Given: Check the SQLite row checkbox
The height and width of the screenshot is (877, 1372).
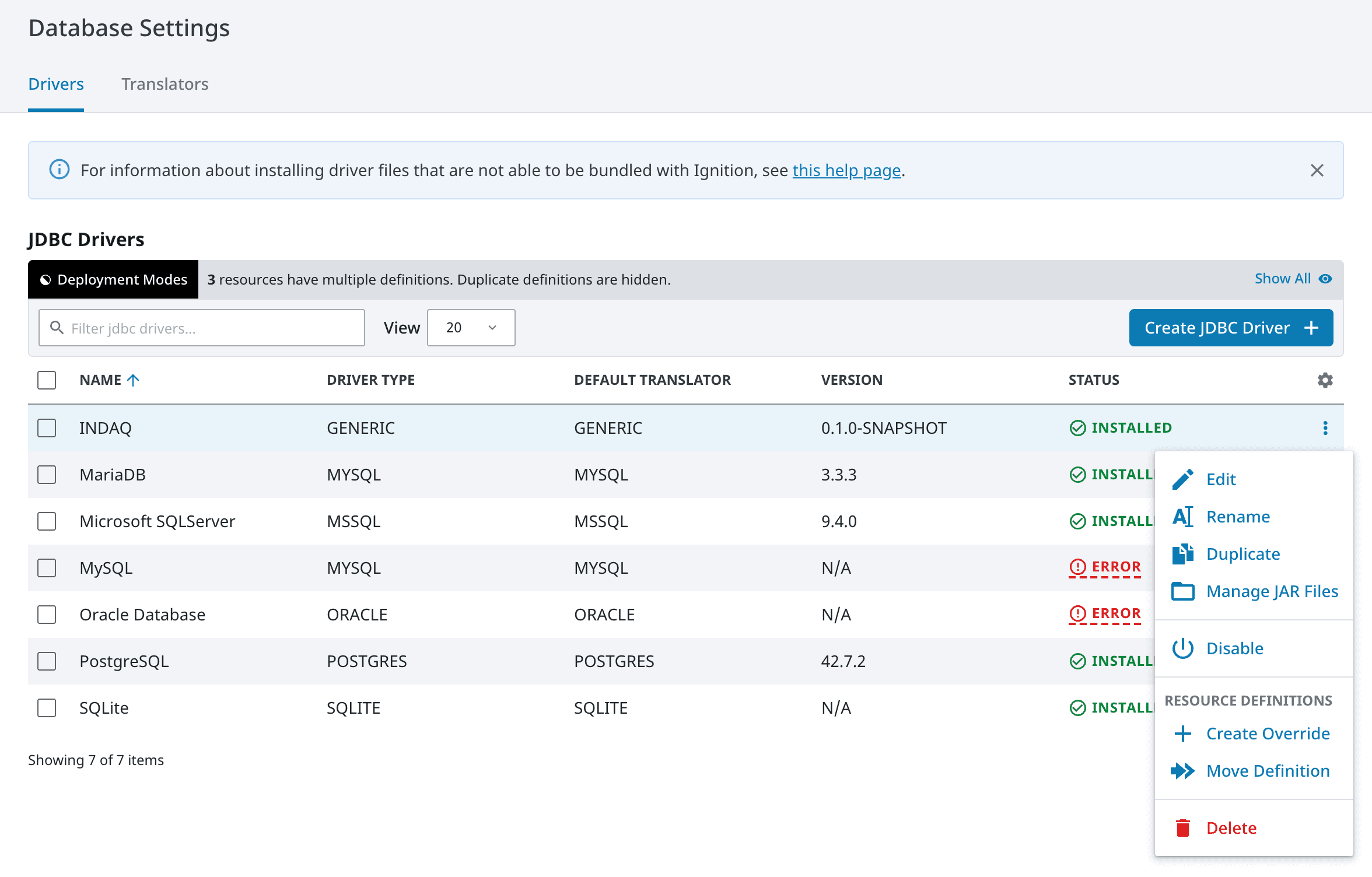Looking at the screenshot, I should [x=47, y=708].
